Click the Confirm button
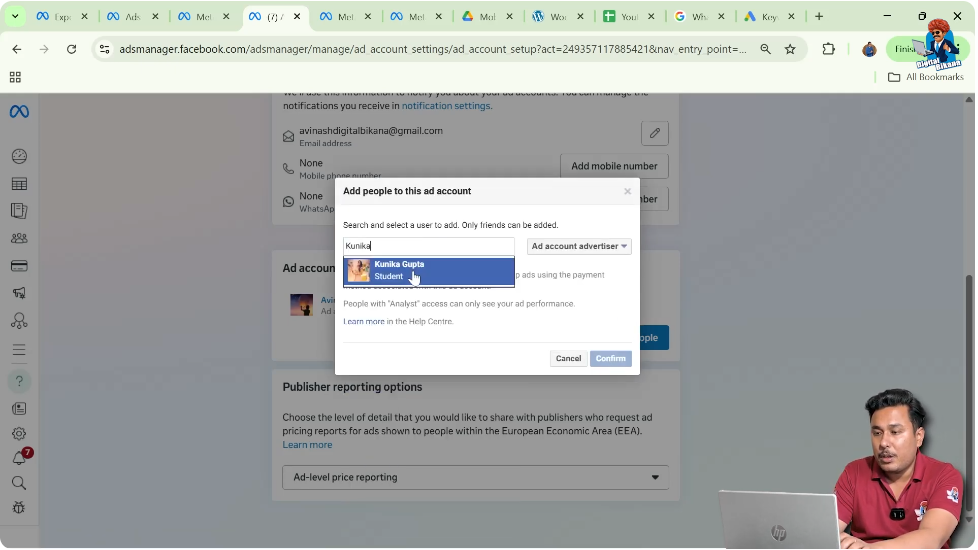The height and width of the screenshot is (550, 978). [611, 359]
